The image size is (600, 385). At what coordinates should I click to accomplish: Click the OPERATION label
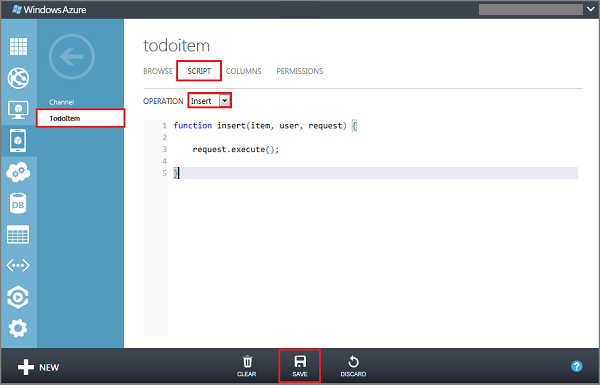click(163, 101)
